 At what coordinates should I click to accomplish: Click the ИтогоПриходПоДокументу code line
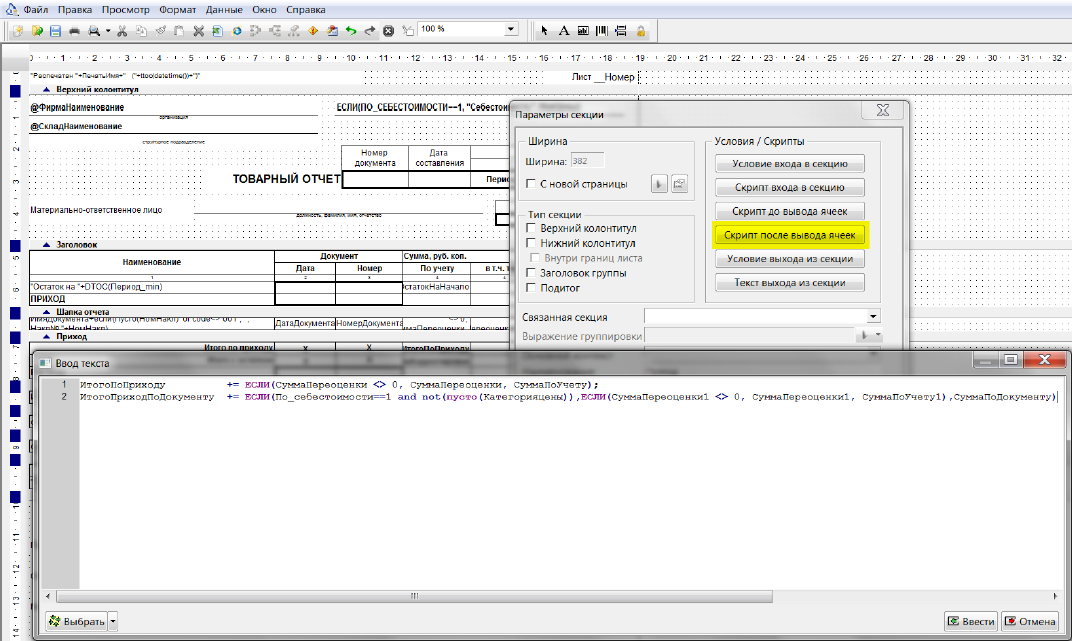click(567, 396)
